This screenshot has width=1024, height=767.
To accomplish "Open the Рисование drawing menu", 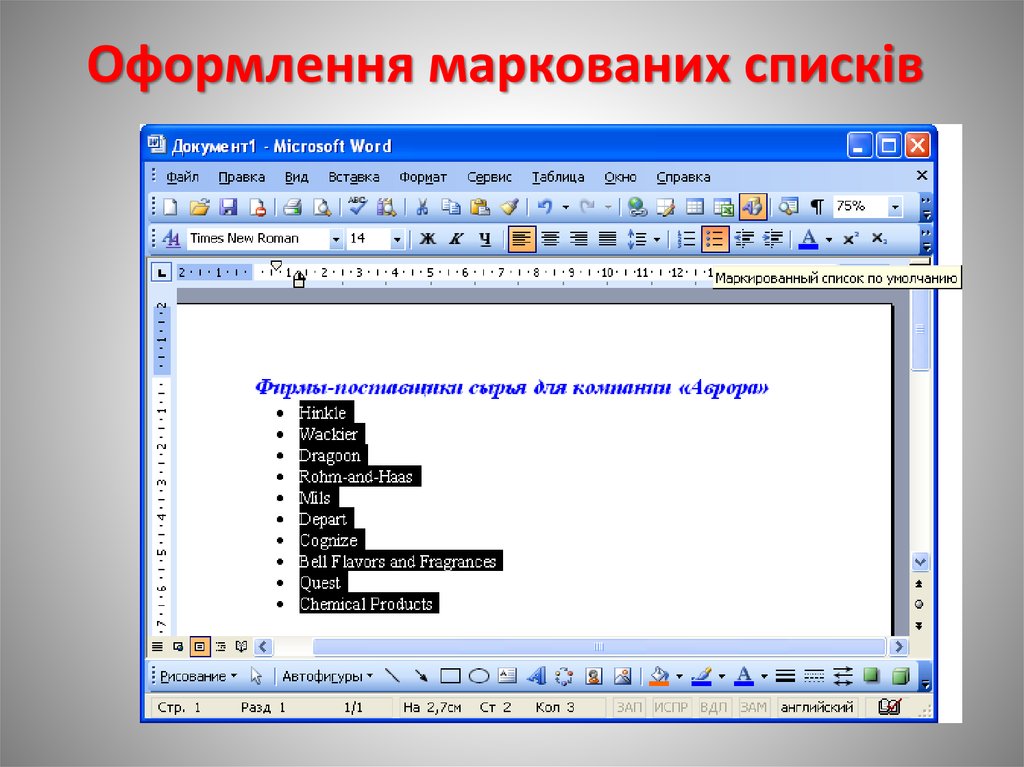I will point(199,676).
